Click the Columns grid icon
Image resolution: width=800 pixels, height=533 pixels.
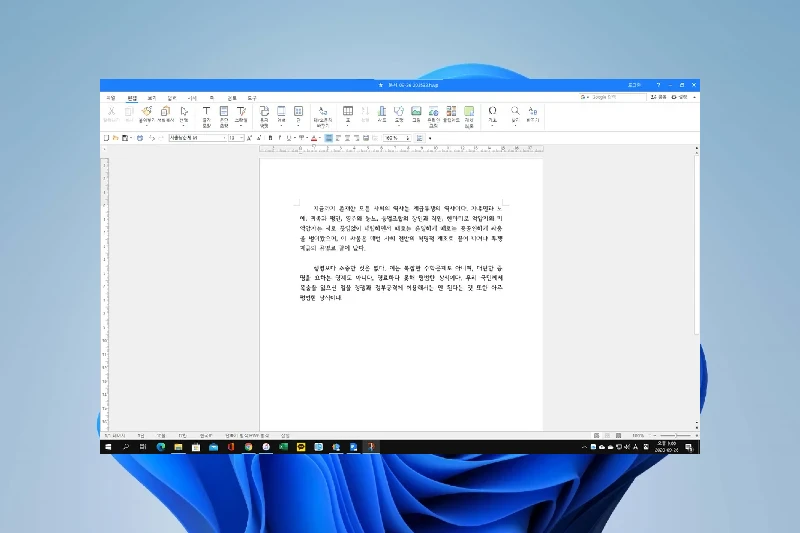click(298, 111)
